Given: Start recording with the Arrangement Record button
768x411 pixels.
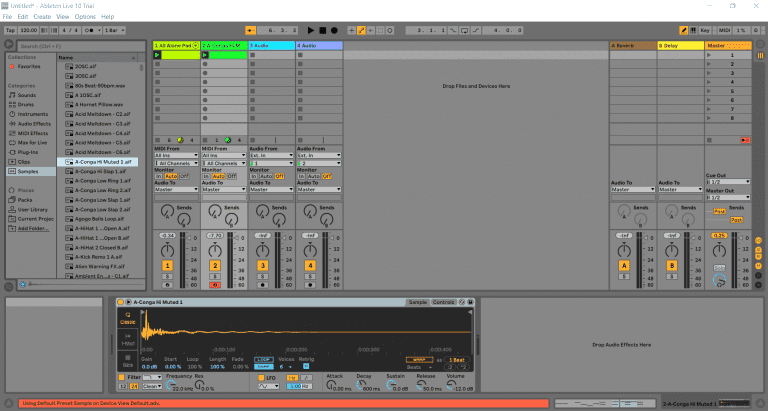Looking at the screenshot, I should pyautogui.click(x=334, y=30).
